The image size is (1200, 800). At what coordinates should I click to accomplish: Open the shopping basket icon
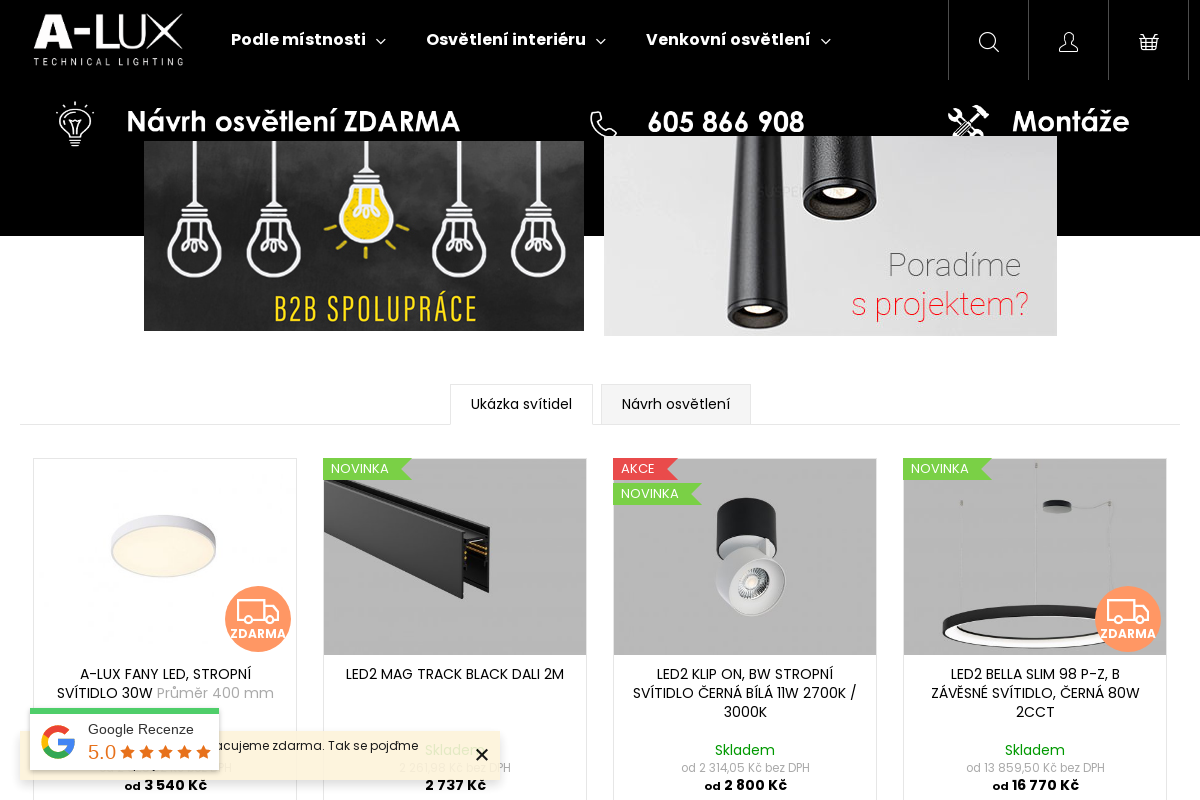tap(1148, 41)
